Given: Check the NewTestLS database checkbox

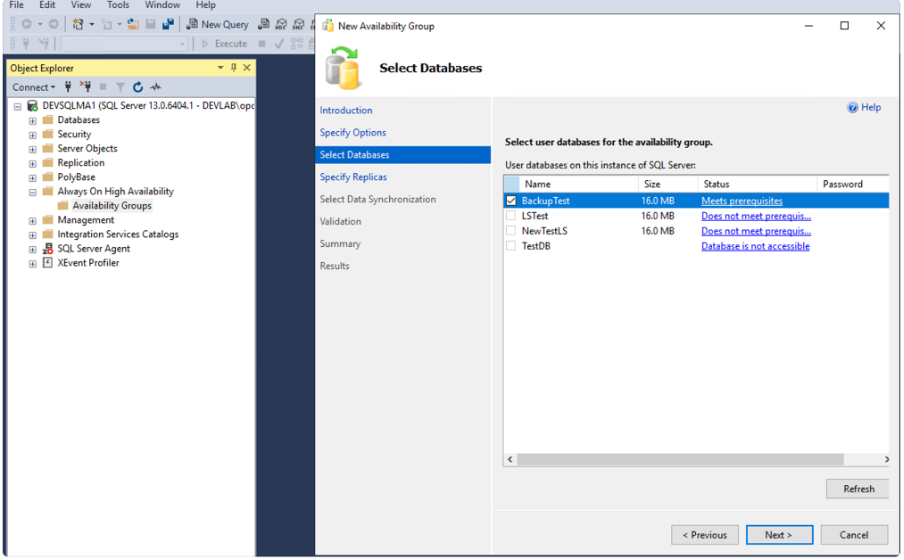Looking at the screenshot, I should (511, 231).
